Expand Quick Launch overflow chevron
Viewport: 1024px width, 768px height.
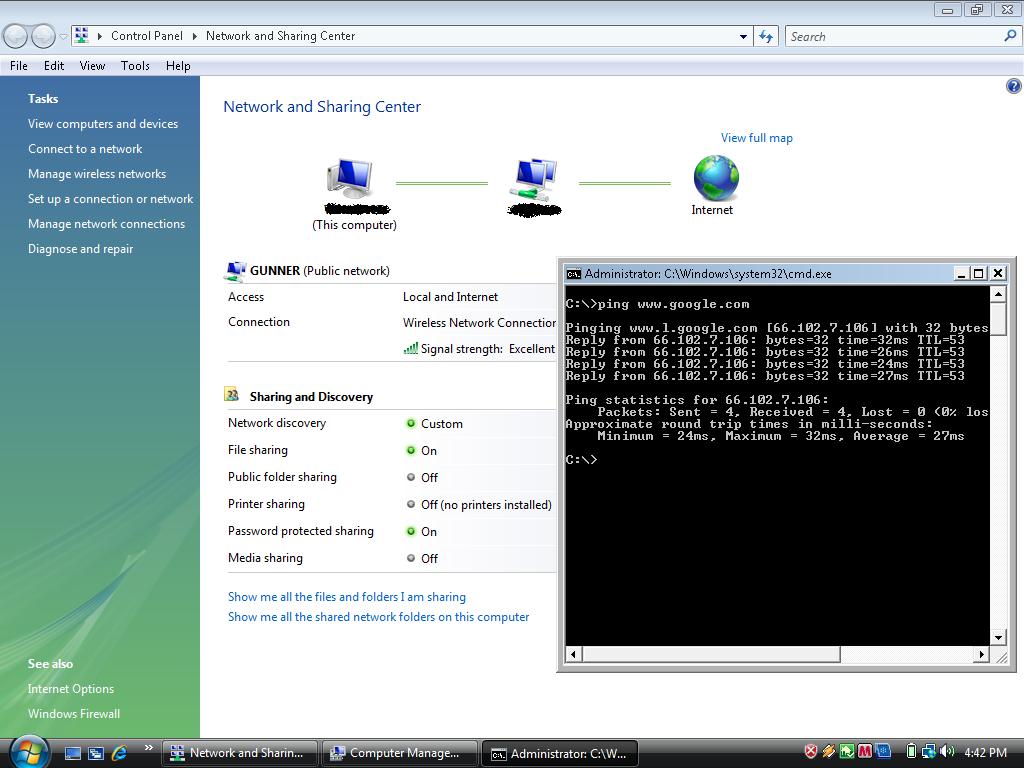149,748
